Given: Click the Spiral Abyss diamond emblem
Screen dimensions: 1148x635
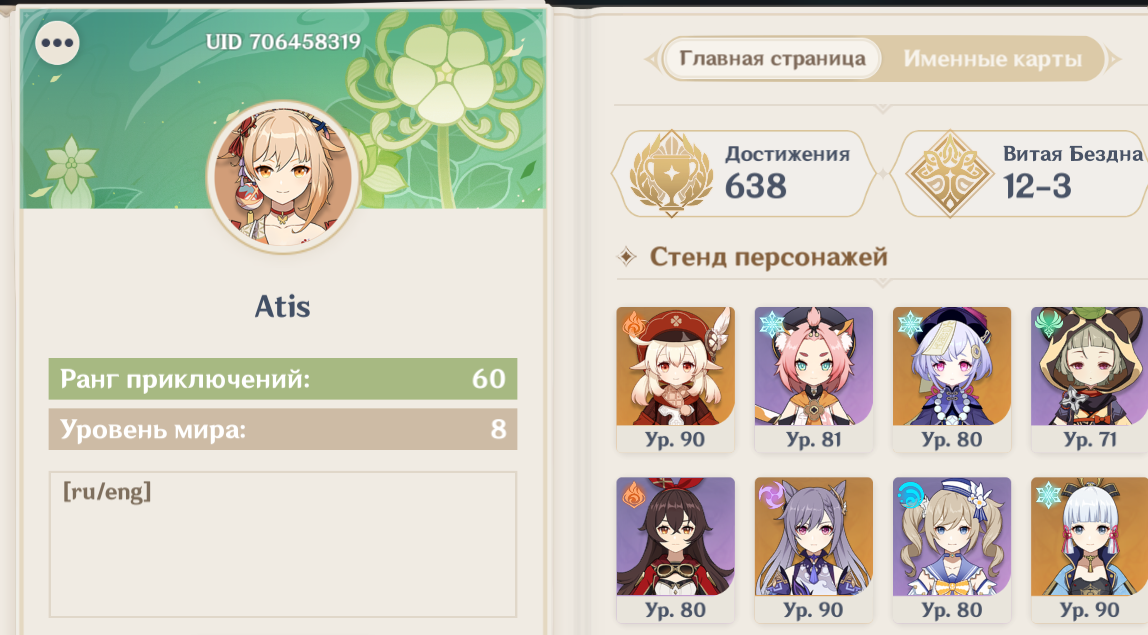Looking at the screenshot, I should [x=950, y=174].
